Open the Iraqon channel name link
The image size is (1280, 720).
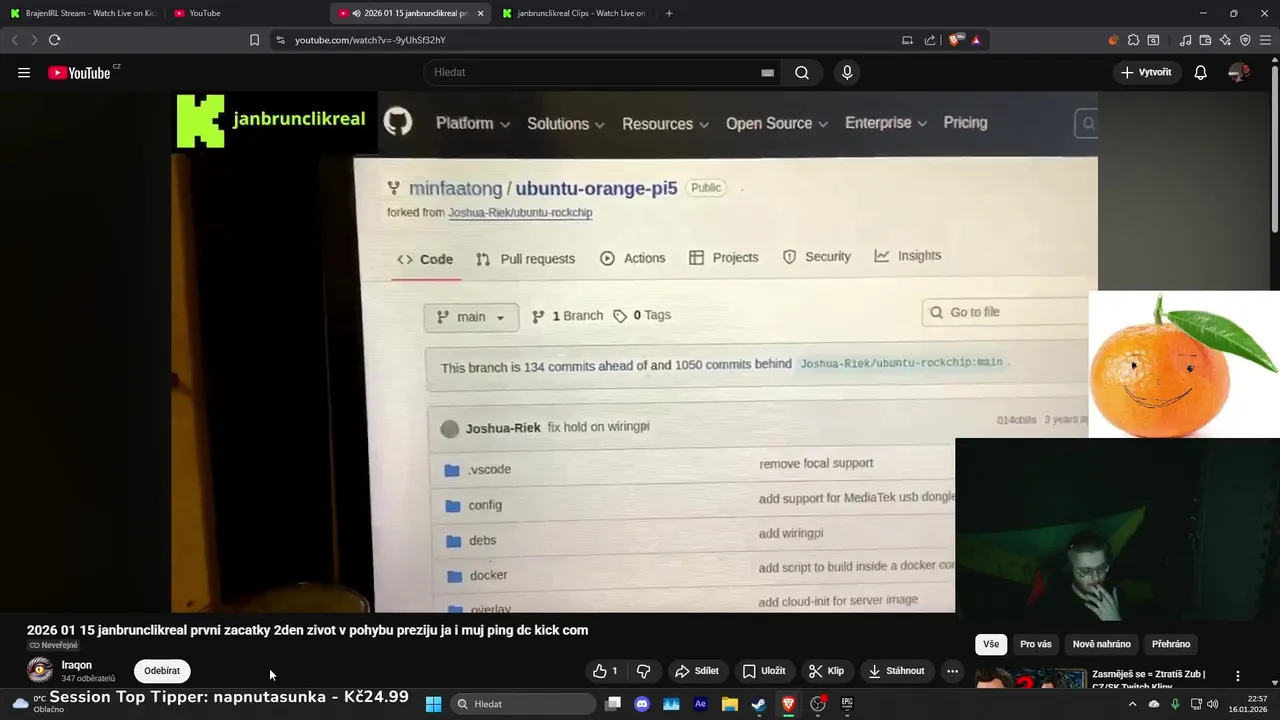pyautogui.click(x=77, y=665)
